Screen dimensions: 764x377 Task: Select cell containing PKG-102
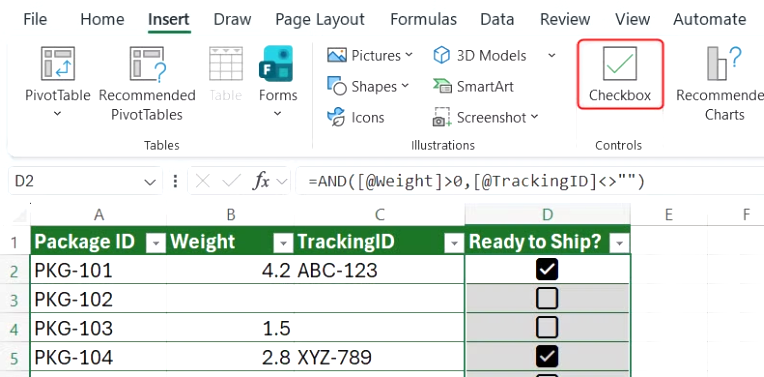(x=99, y=299)
